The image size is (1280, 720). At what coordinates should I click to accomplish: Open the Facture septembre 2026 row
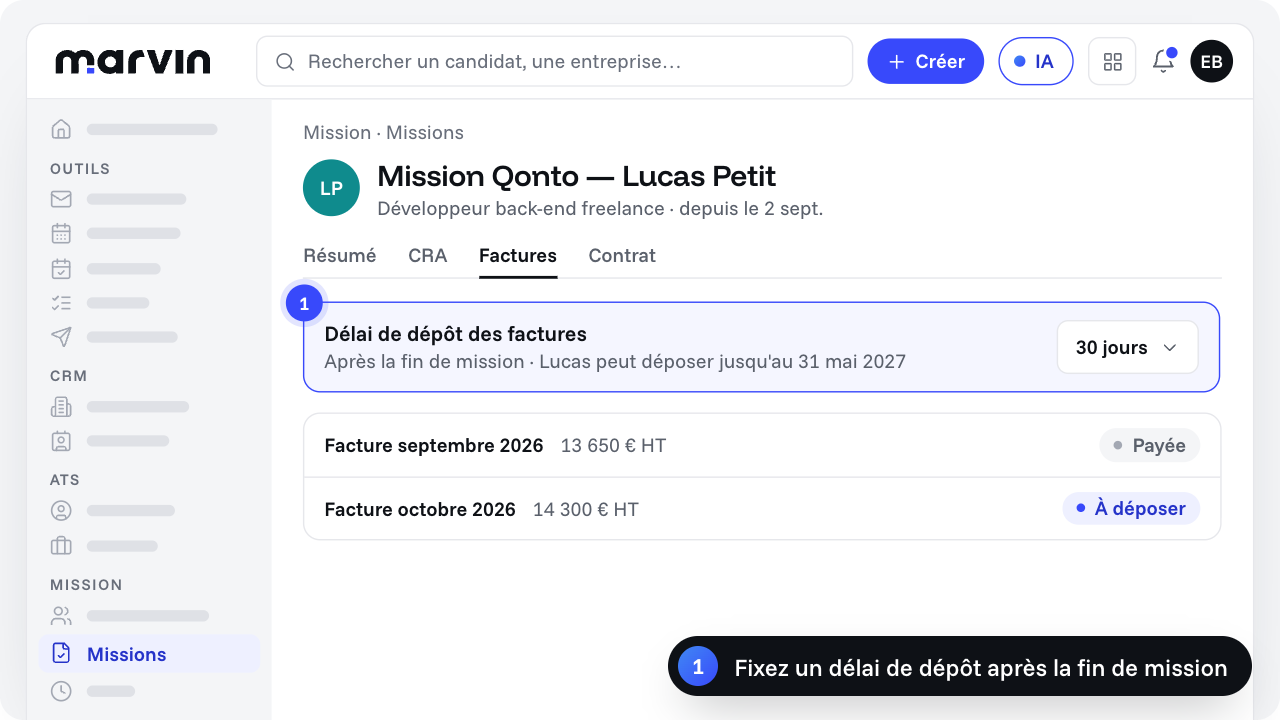click(762, 445)
